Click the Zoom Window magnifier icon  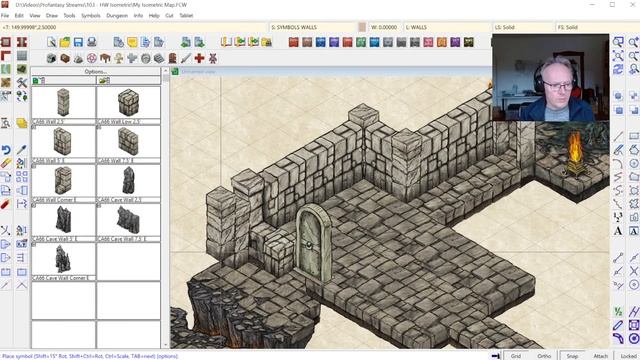click(x=618, y=42)
